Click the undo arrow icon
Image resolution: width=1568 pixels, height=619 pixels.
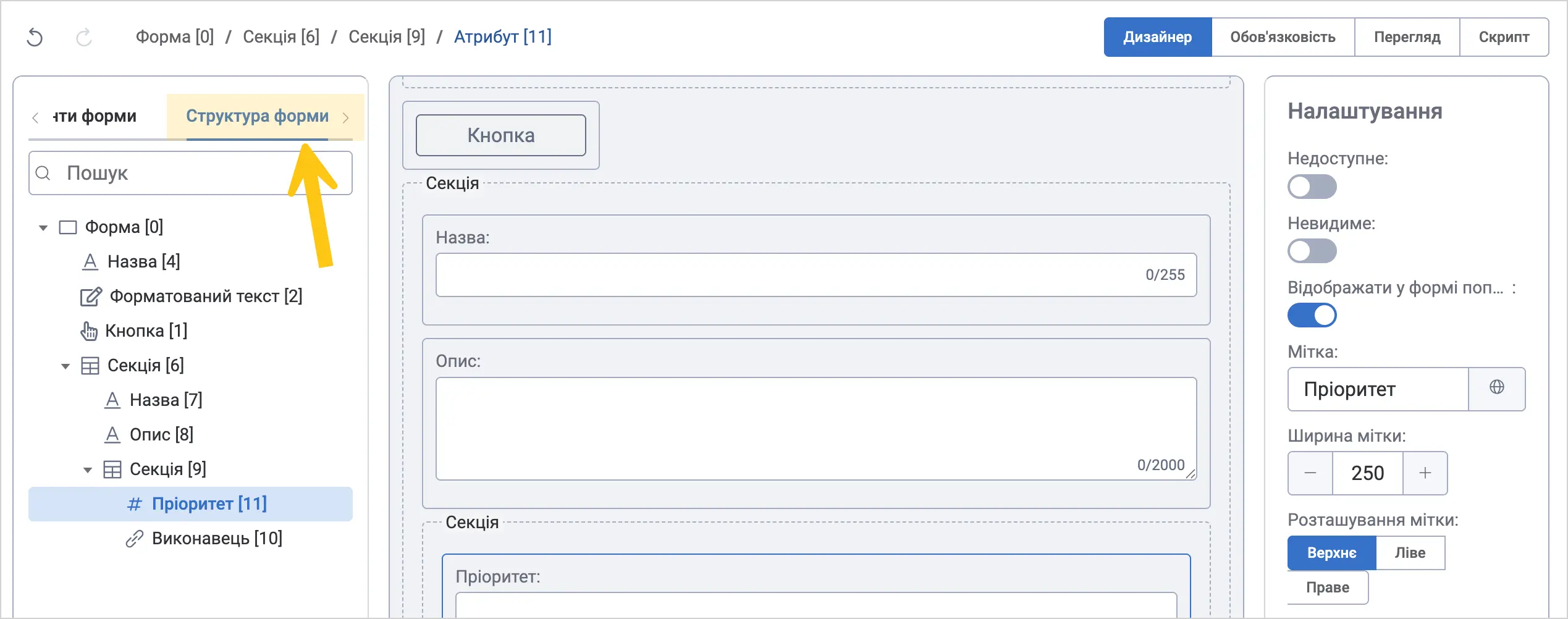[x=35, y=37]
